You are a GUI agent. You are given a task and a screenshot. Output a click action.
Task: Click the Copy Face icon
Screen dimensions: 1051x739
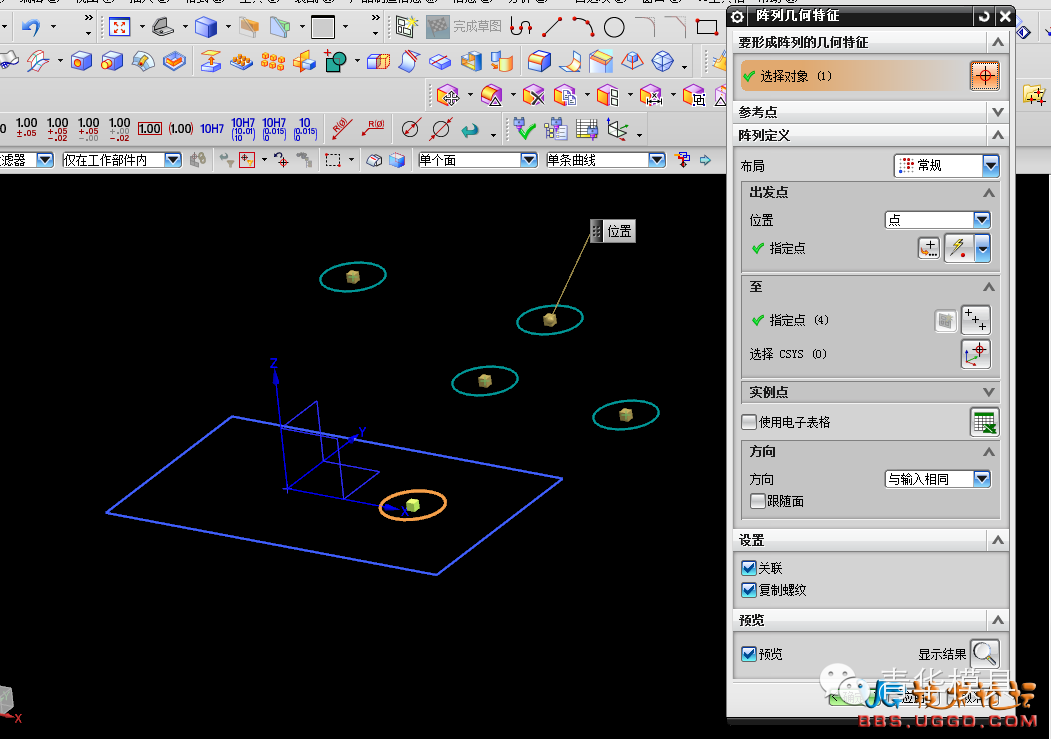coord(565,96)
